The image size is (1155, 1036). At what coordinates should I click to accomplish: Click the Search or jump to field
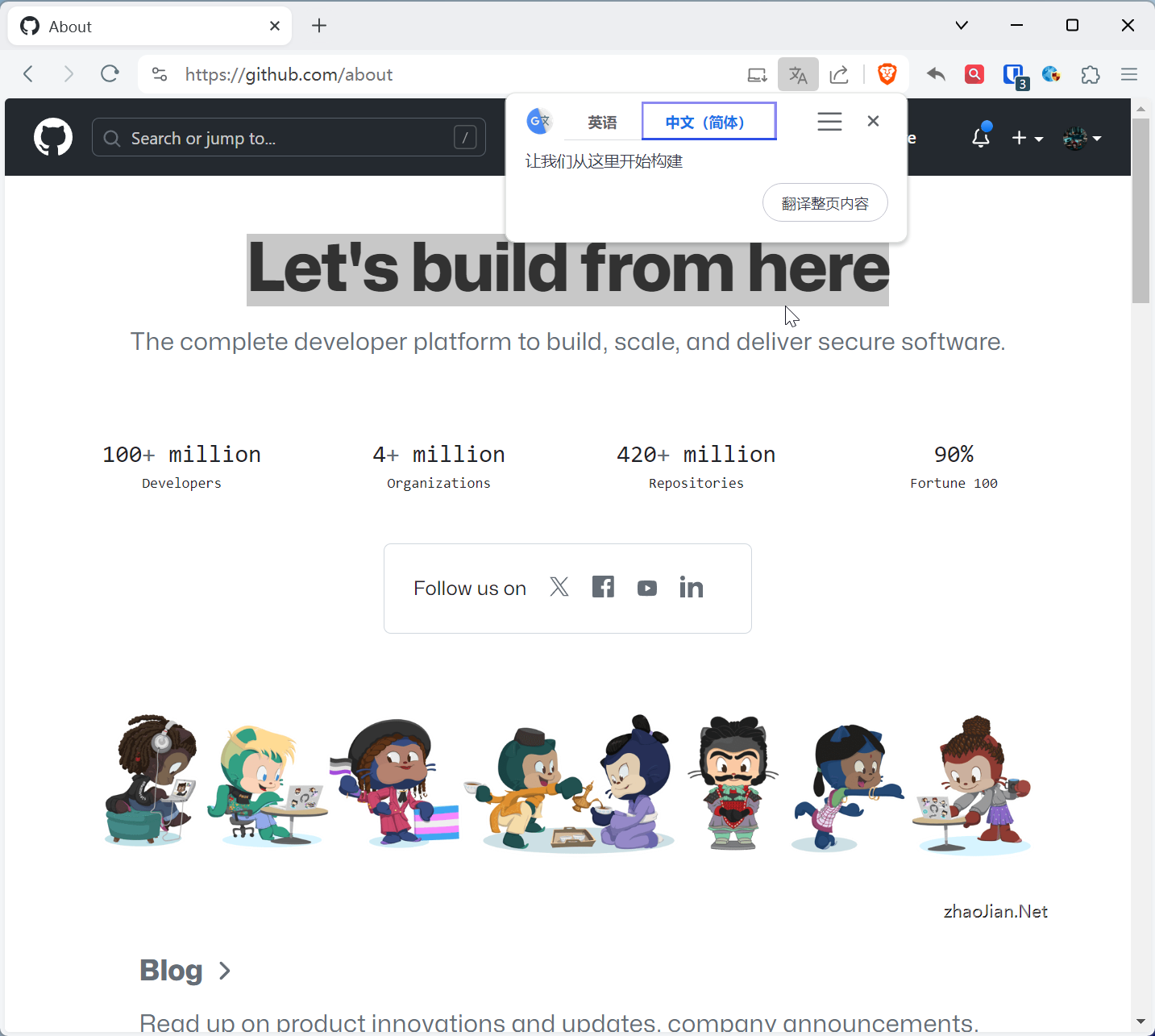tap(289, 138)
